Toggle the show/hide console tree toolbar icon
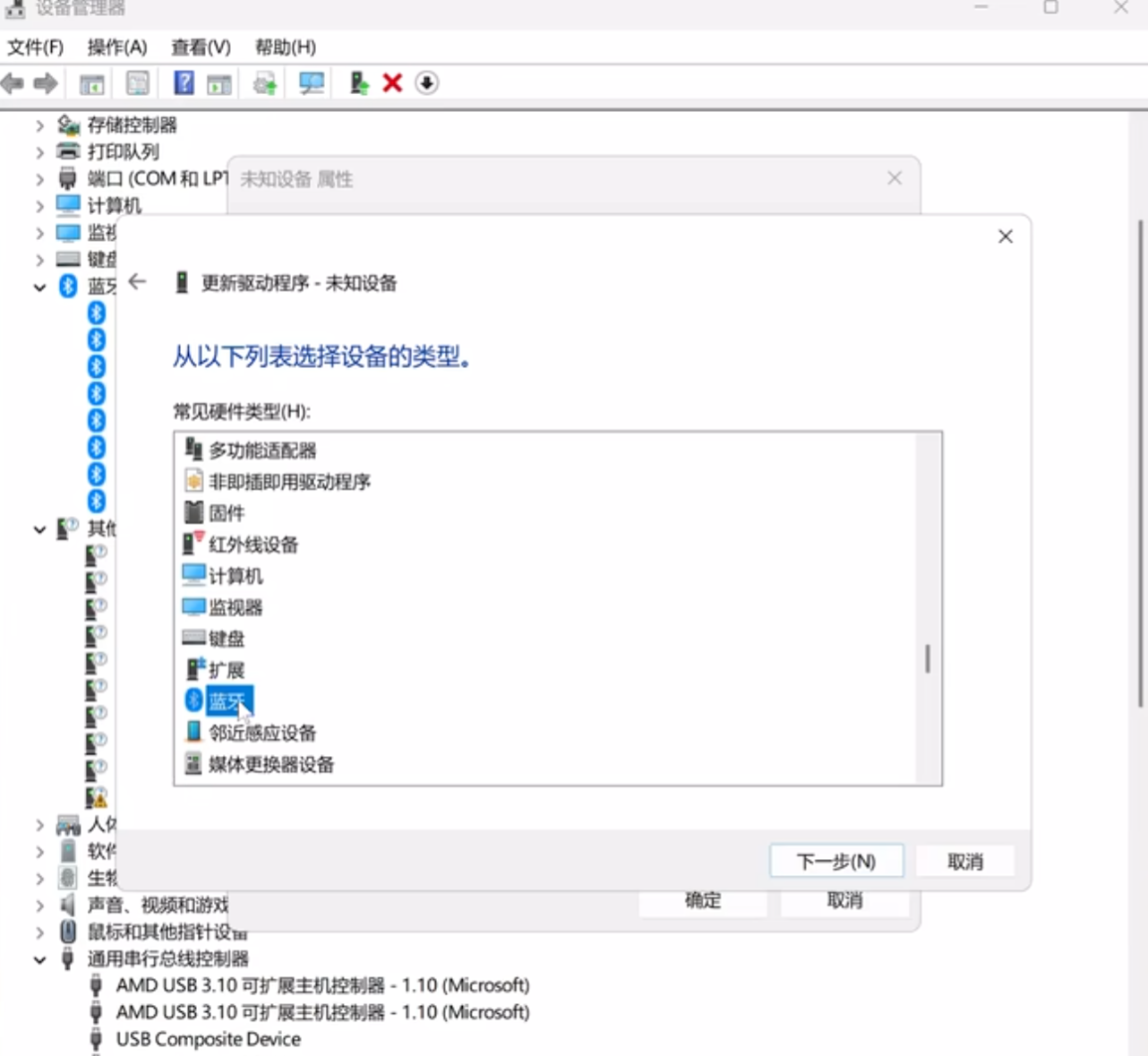 point(91,84)
